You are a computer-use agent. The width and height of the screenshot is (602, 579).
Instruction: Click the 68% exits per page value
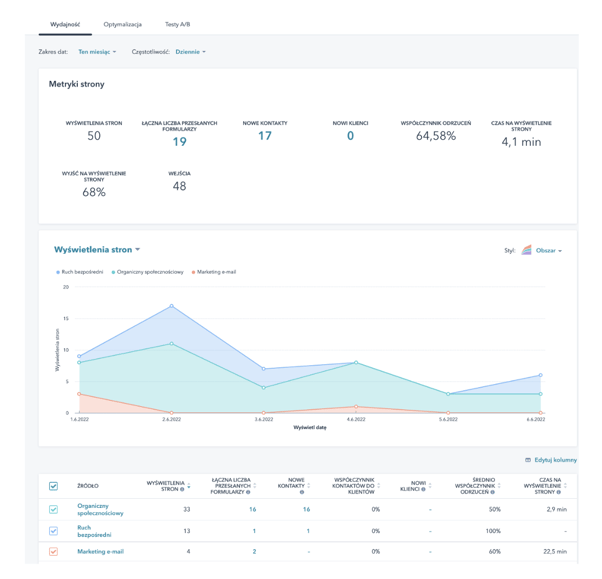pyautogui.click(x=94, y=192)
